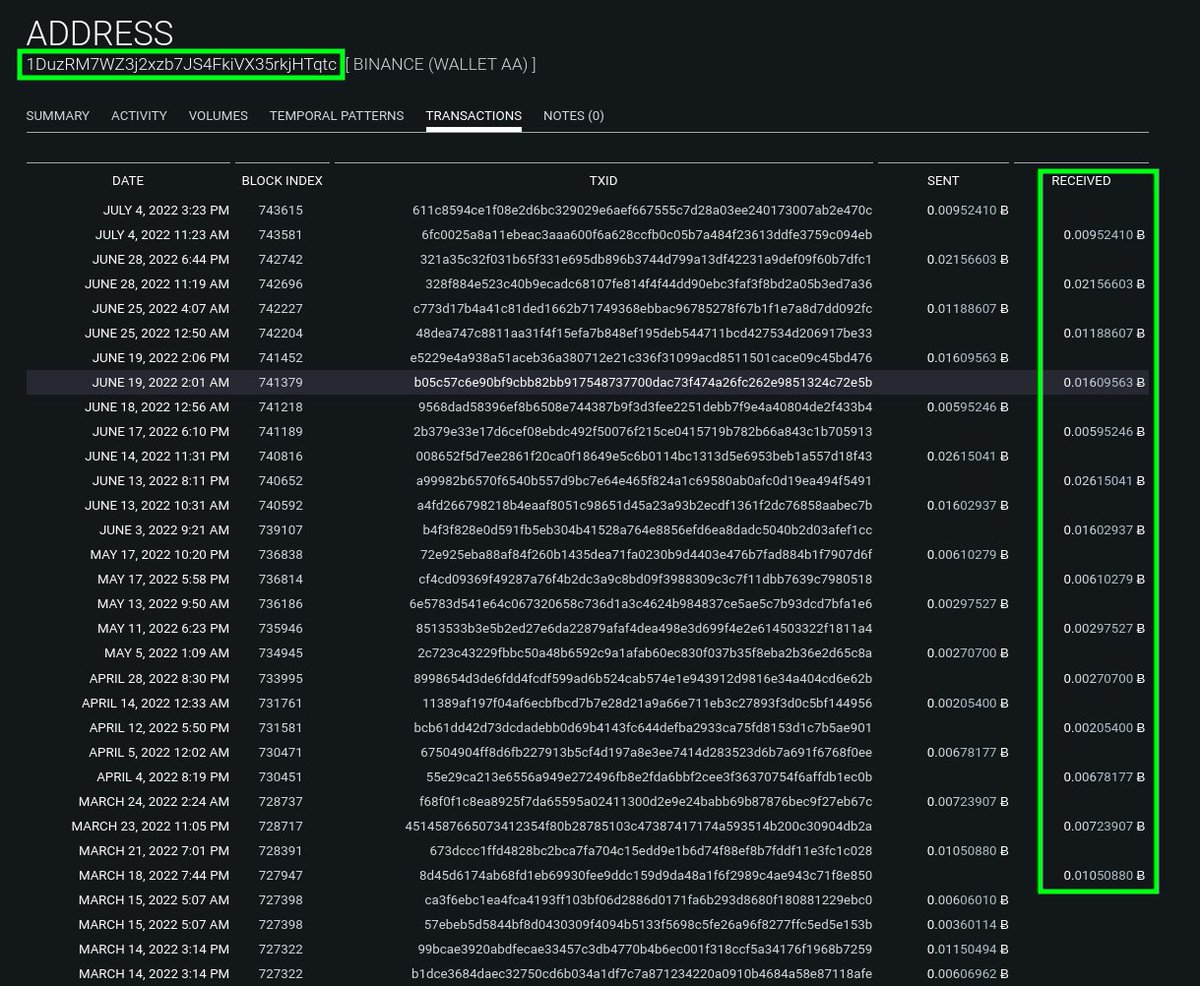
Task: Open transaction starting 67504904ff8d6fb2
Action: pos(646,752)
